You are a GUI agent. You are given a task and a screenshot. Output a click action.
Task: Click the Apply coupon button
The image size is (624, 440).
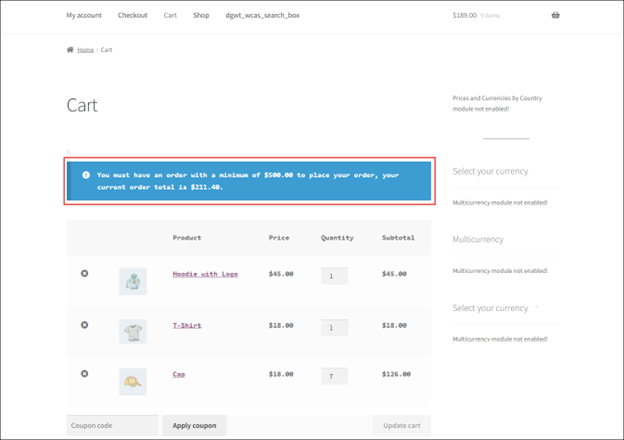pyautogui.click(x=195, y=425)
